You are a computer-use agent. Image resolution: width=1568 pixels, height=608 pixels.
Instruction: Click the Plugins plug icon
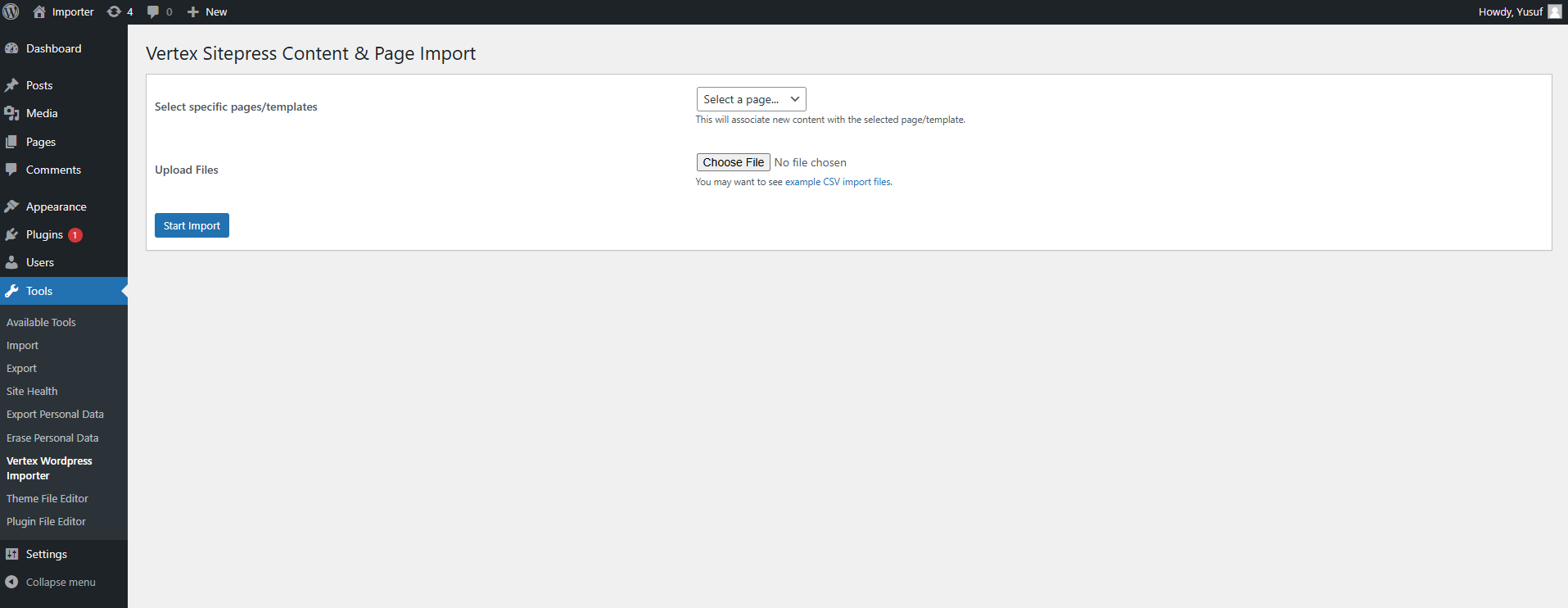(11, 234)
